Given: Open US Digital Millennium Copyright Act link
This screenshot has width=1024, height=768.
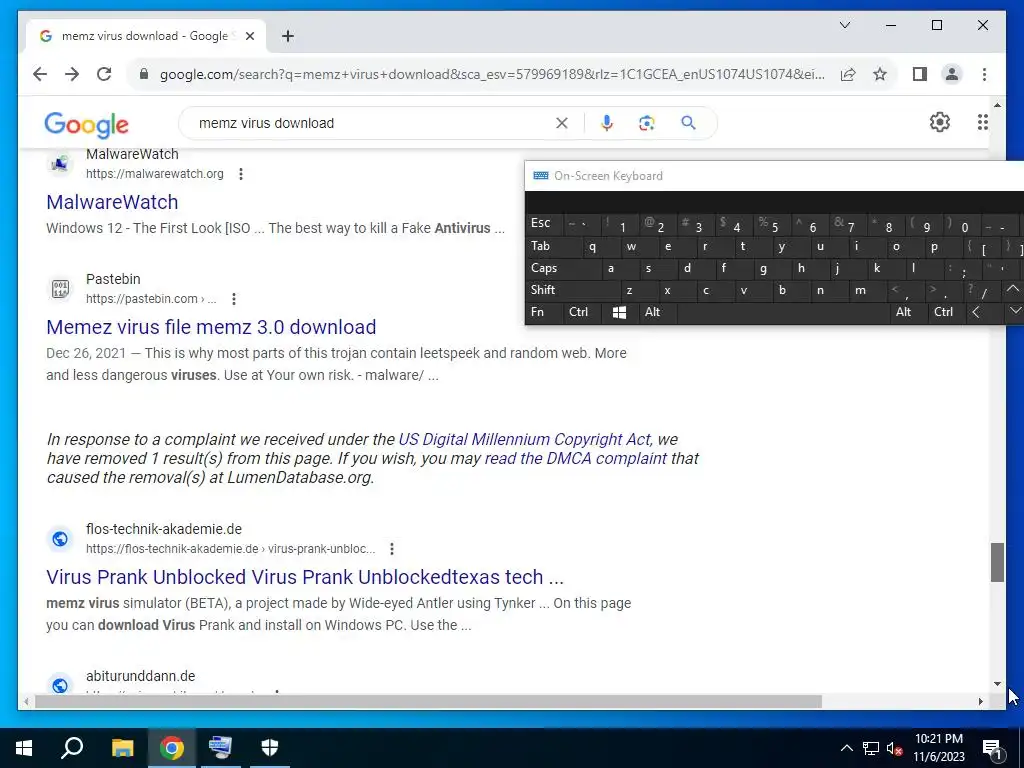Looking at the screenshot, I should [524, 439].
